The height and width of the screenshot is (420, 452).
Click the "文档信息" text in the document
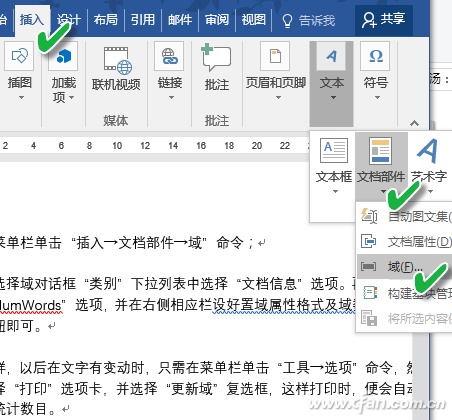(269, 284)
